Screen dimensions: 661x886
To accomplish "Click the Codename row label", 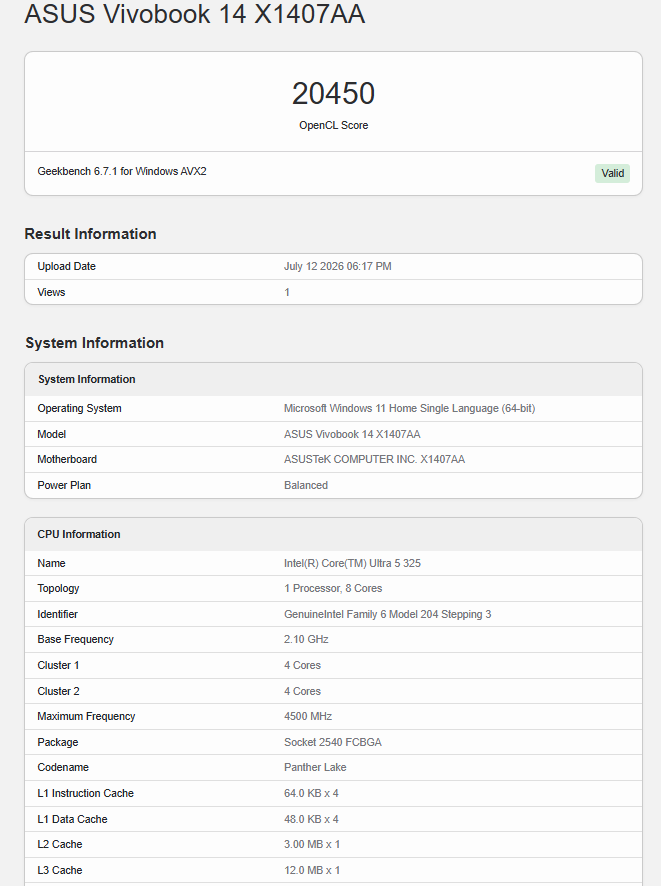I will (63, 767).
